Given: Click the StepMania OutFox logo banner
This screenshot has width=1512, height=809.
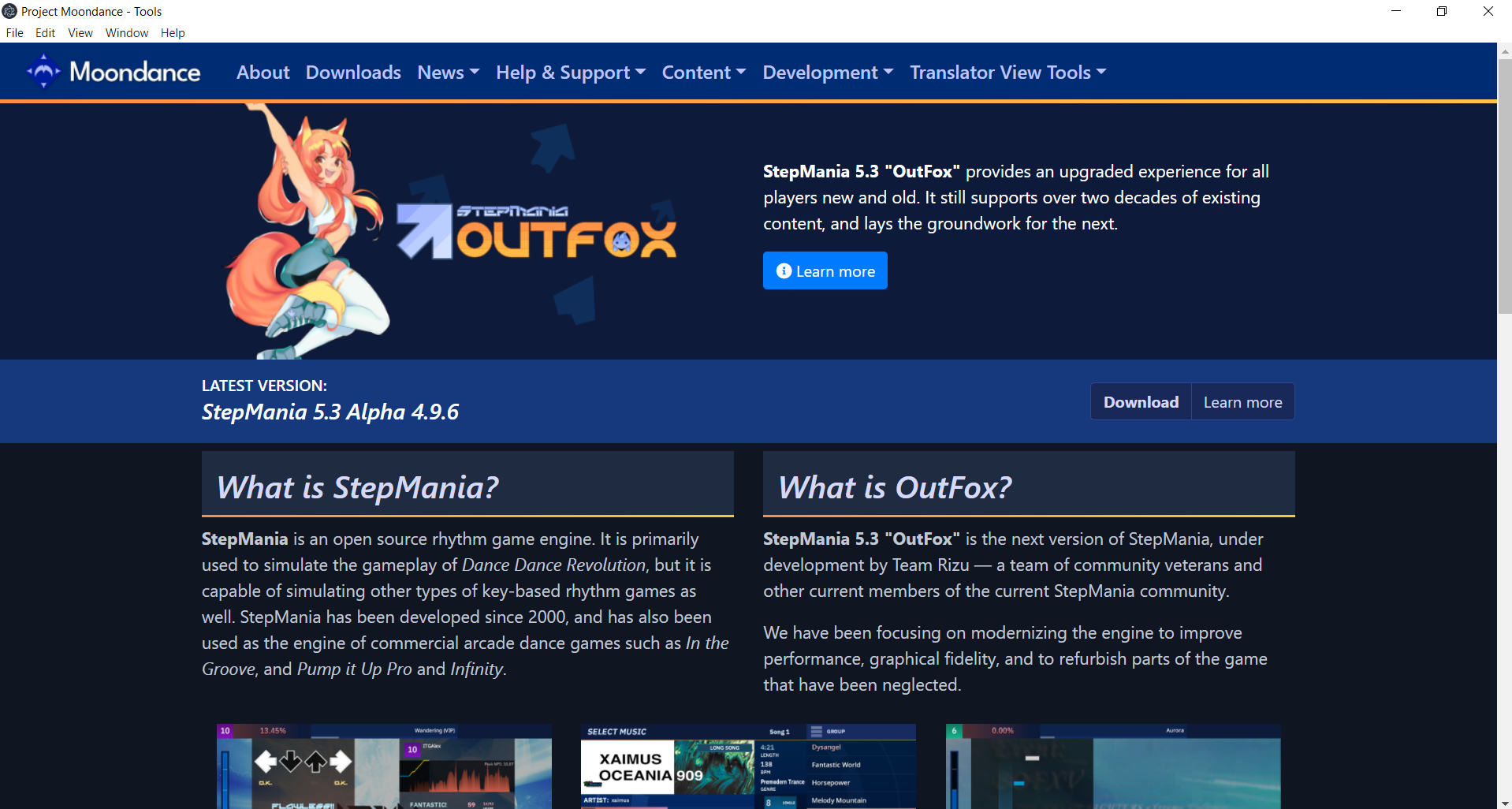Looking at the screenshot, I should click(536, 233).
